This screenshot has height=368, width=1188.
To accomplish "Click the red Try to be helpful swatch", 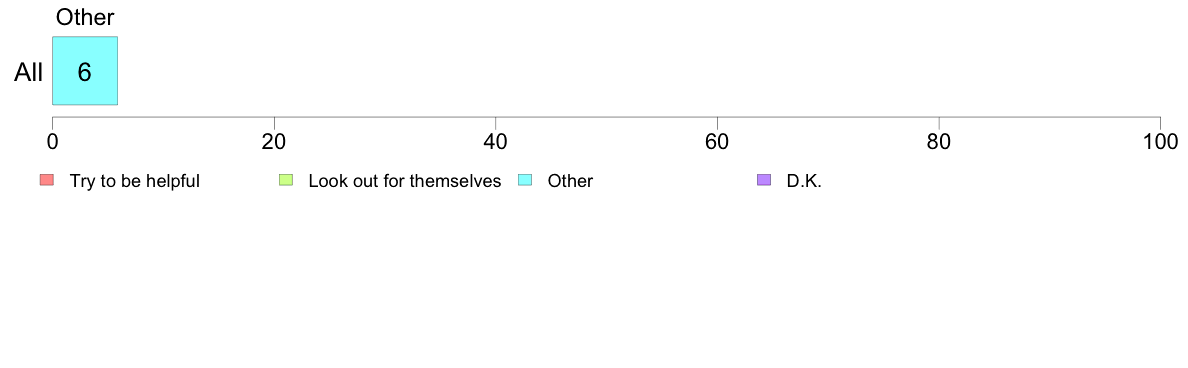I will pyautogui.click(x=47, y=180).
